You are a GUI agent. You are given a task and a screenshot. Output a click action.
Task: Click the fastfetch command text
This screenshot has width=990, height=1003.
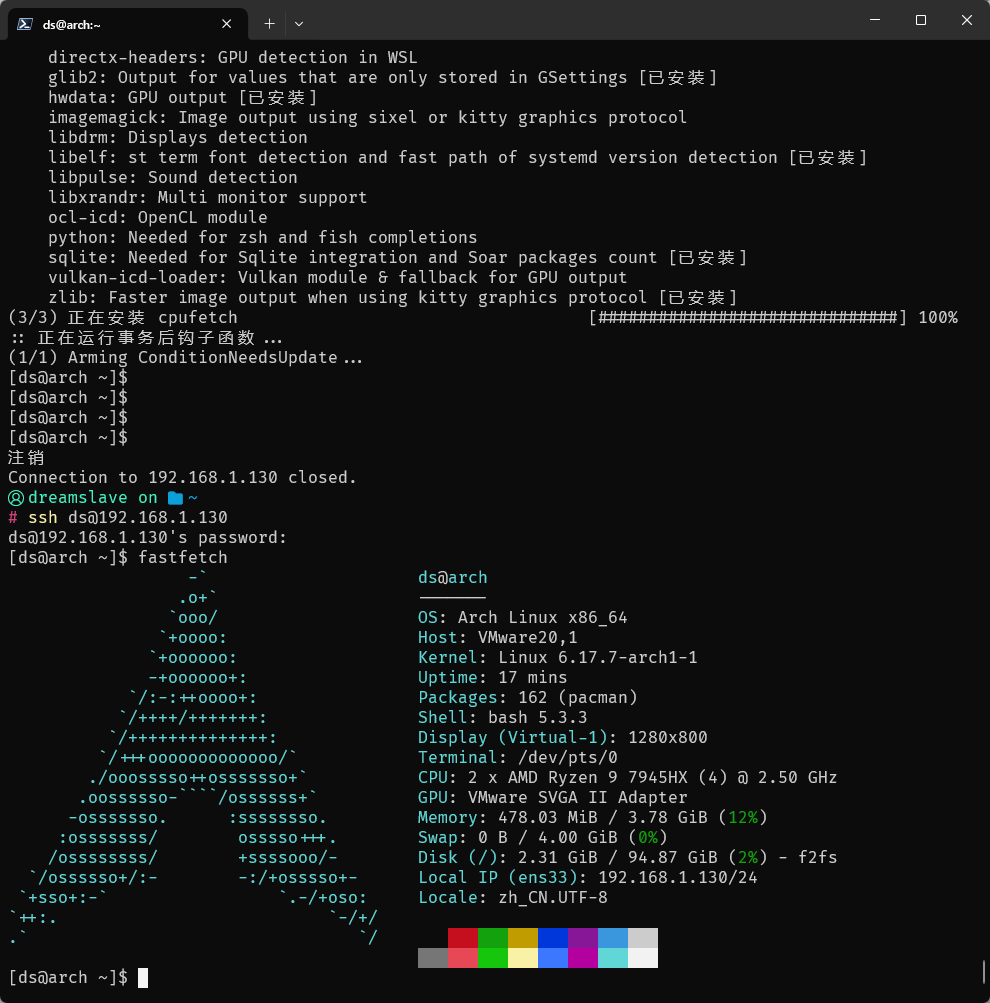[183, 558]
